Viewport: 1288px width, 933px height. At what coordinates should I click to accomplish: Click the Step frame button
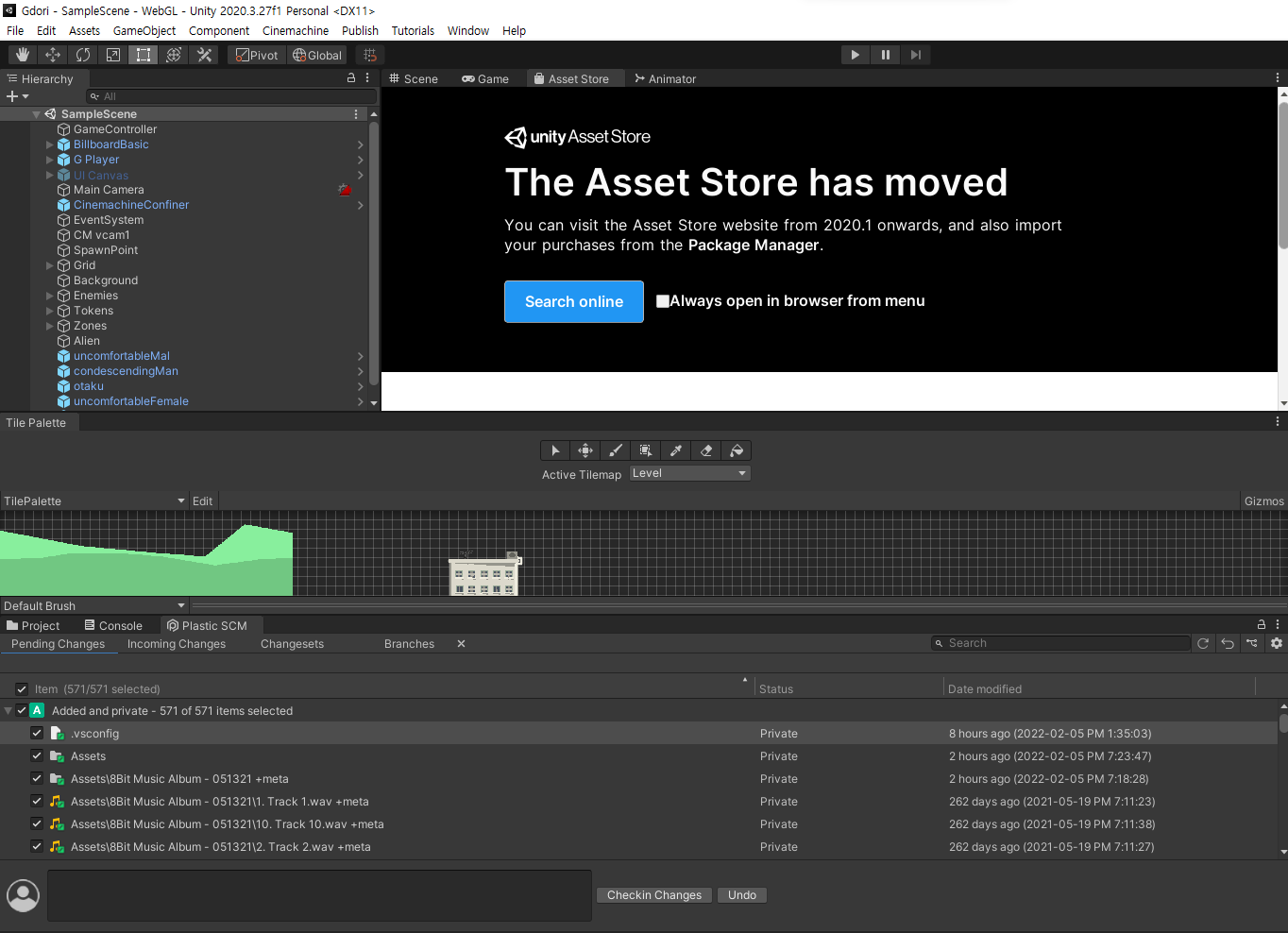[916, 55]
